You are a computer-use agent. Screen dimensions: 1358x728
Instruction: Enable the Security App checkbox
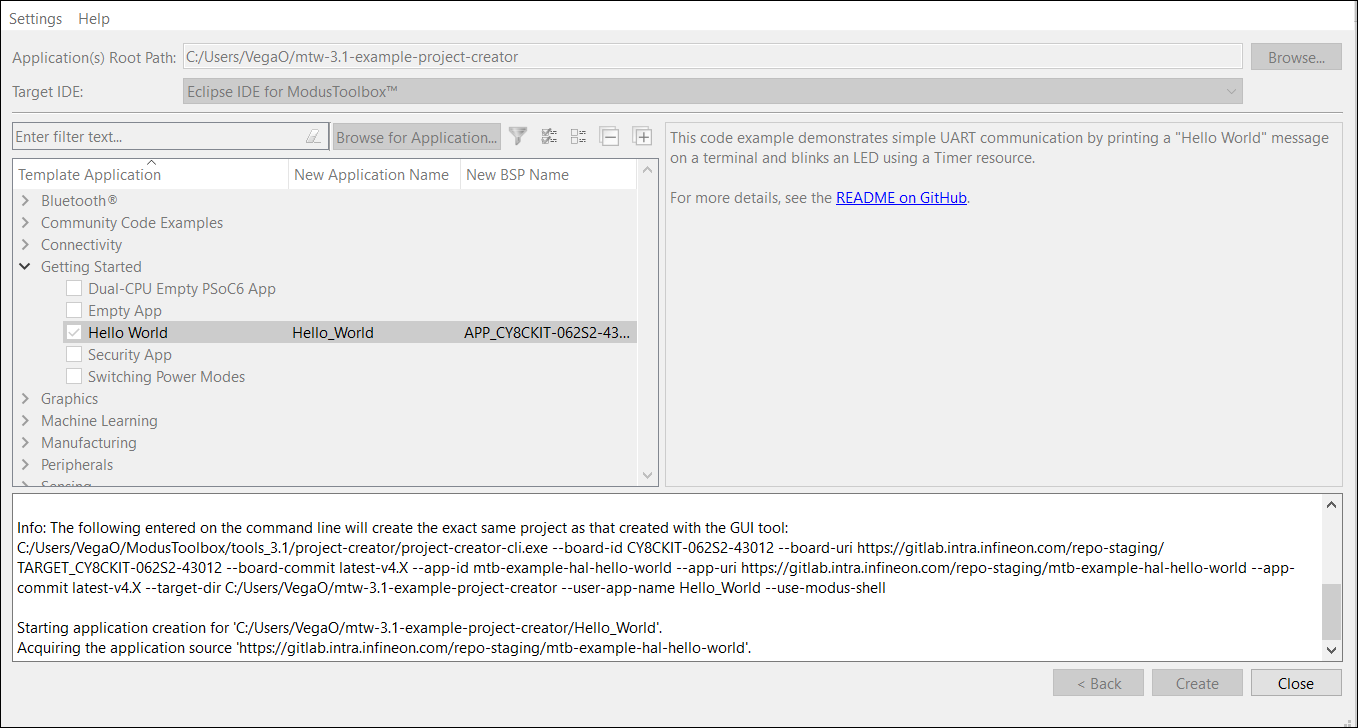[74, 354]
